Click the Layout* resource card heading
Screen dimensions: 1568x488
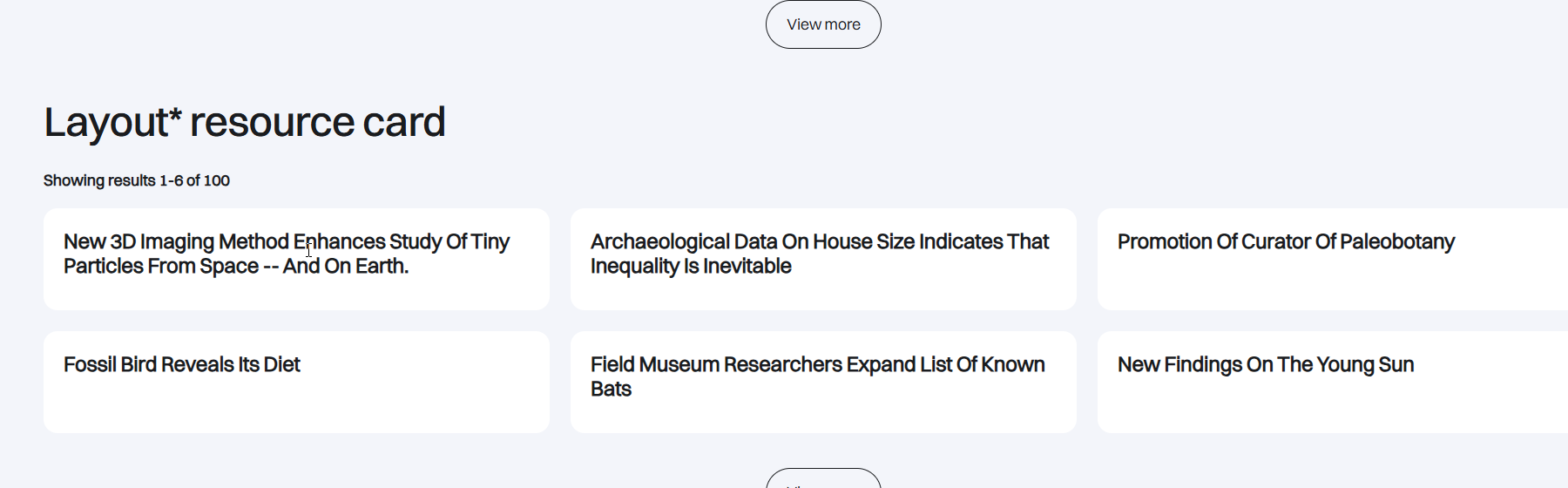245,122
